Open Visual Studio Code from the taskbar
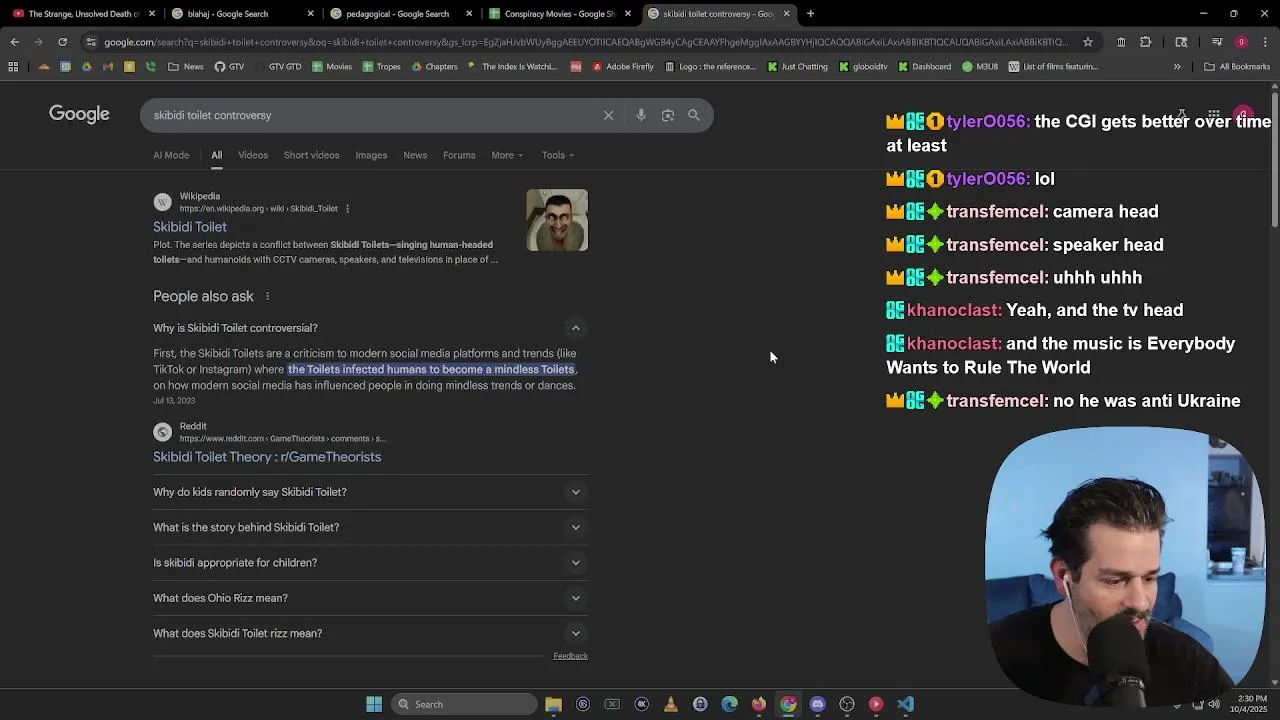Image resolution: width=1280 pixels, height=720 pixels. (905, 704)
